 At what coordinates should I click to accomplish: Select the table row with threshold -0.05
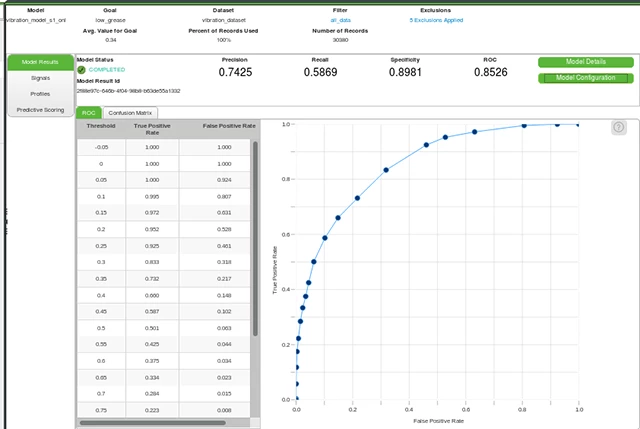click(164, 147)
